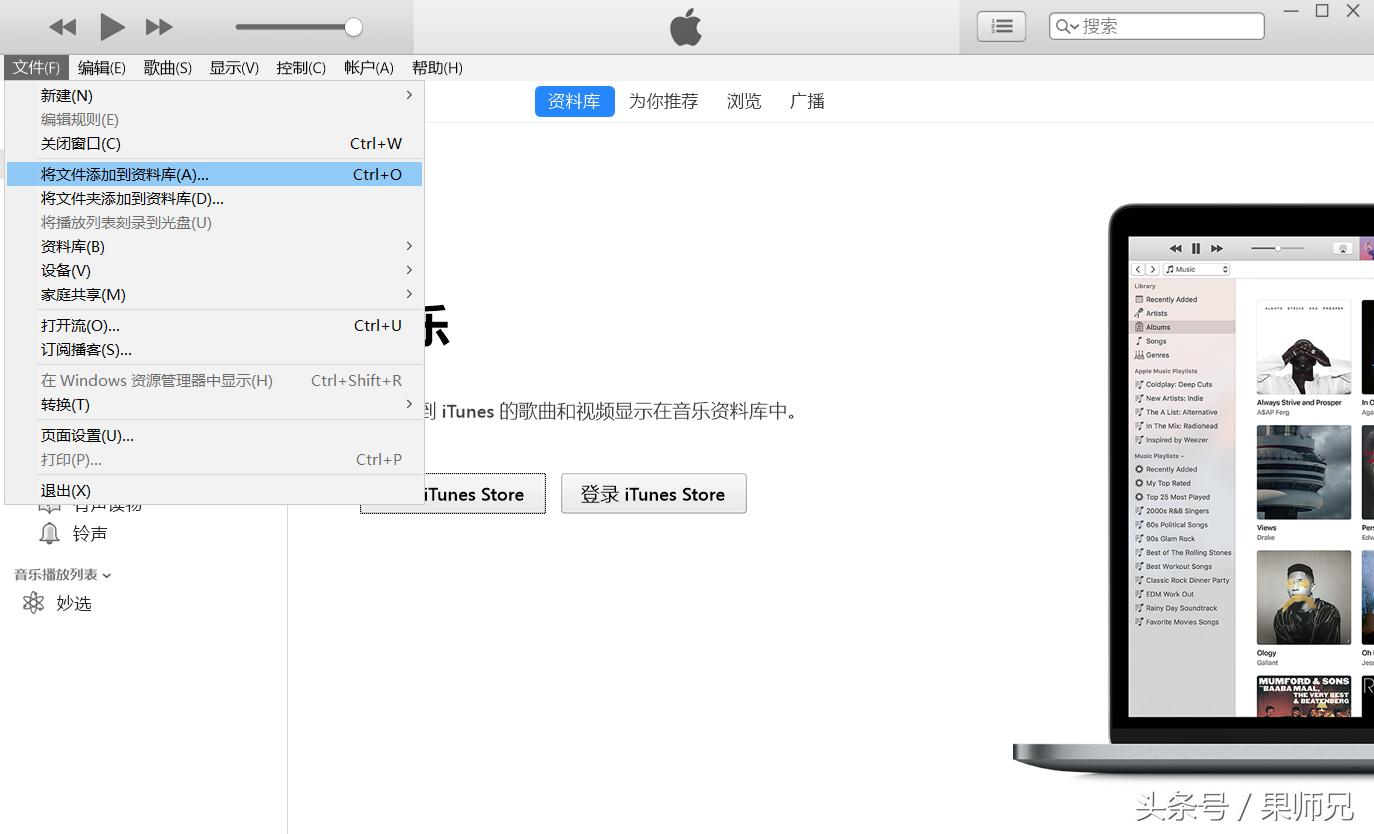Viewport: 1374px width, 834px height.
Task: Select the 铃声 bell icon in sidebar
Action: (49, 534)
